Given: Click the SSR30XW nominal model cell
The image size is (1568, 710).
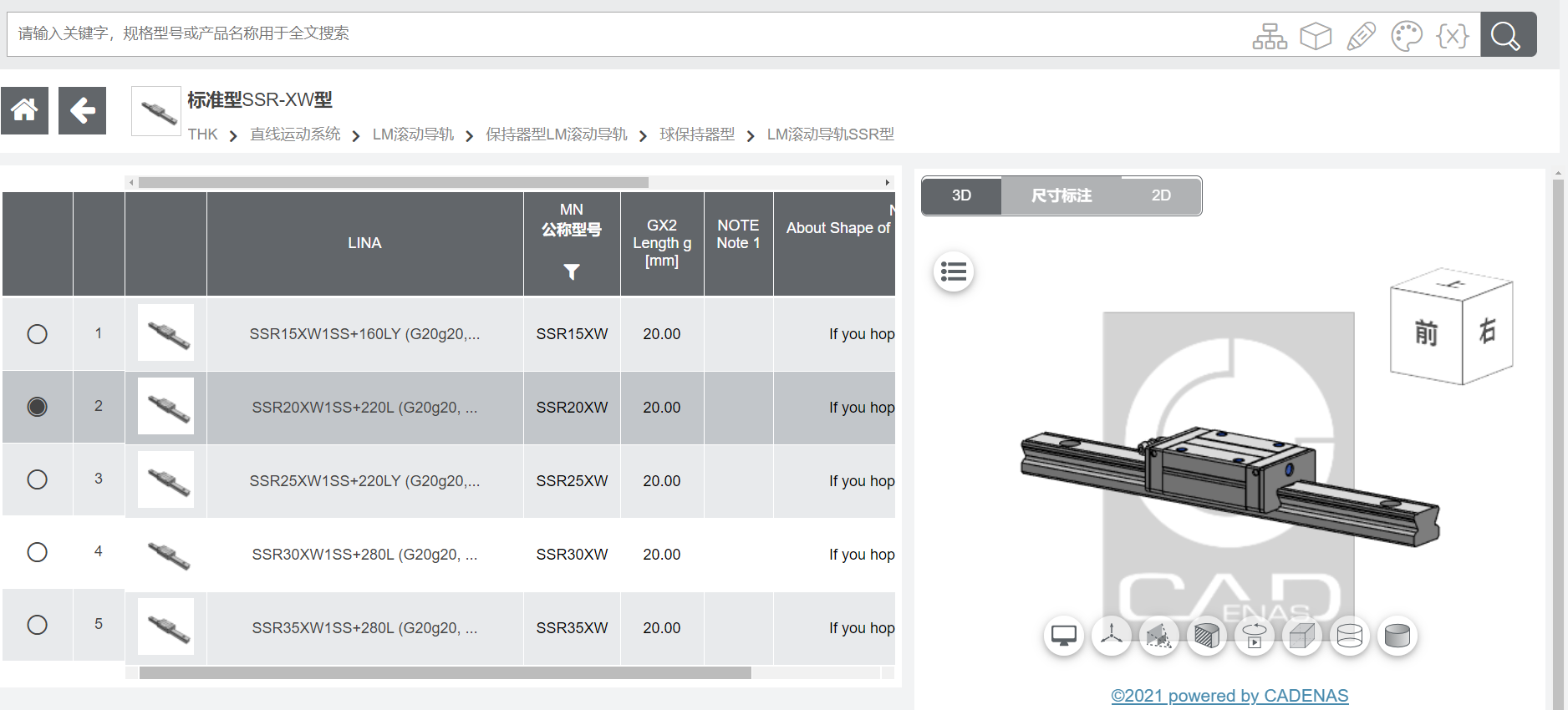Looking at the screenshot, I should [572, 555].
